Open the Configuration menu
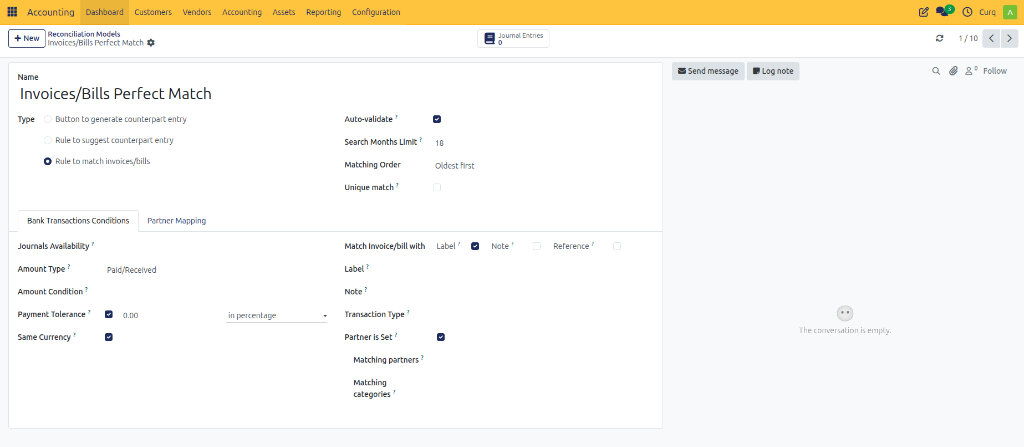 point(376,12)
